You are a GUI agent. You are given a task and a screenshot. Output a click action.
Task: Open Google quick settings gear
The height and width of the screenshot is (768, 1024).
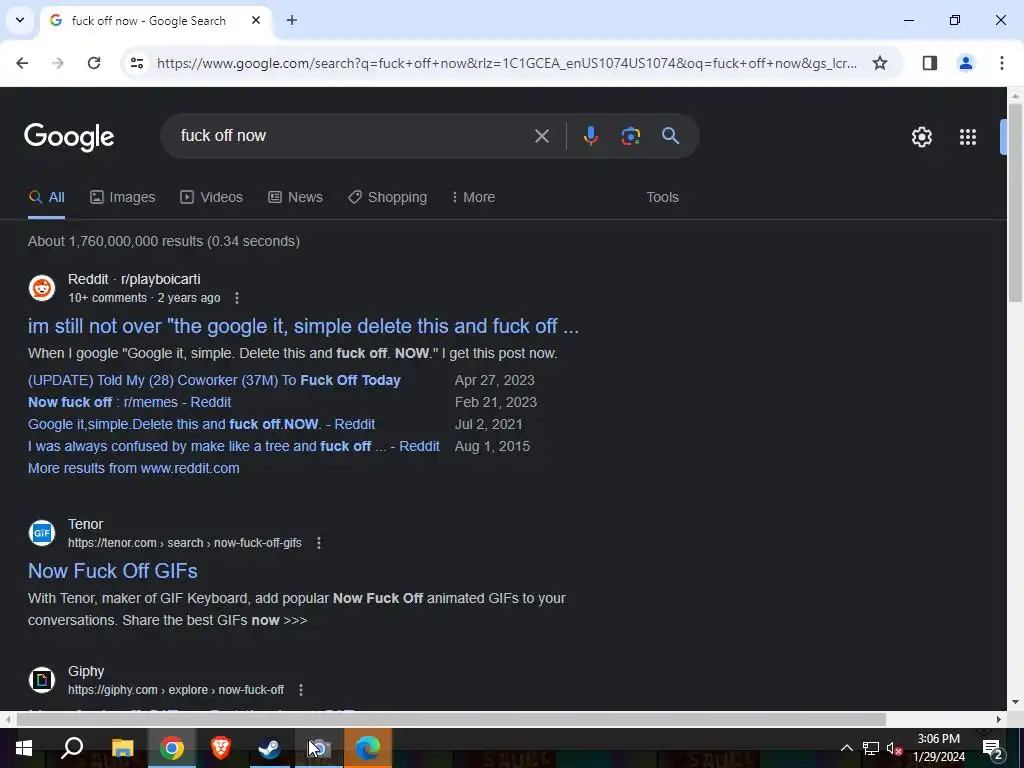(921, 137)
